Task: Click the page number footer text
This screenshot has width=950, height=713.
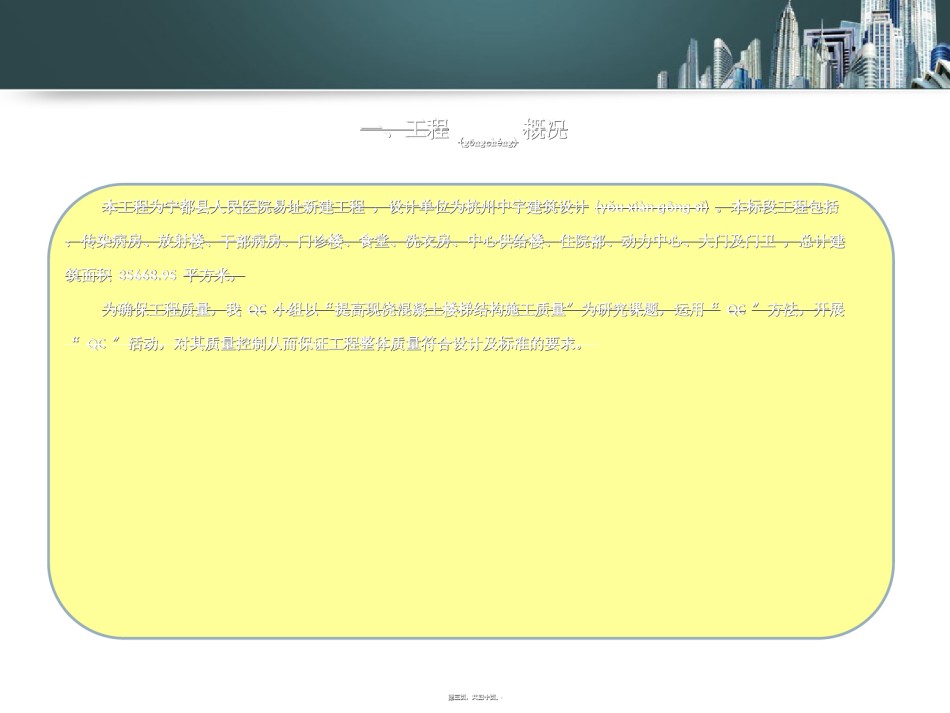Action: [x=474, y=698]
